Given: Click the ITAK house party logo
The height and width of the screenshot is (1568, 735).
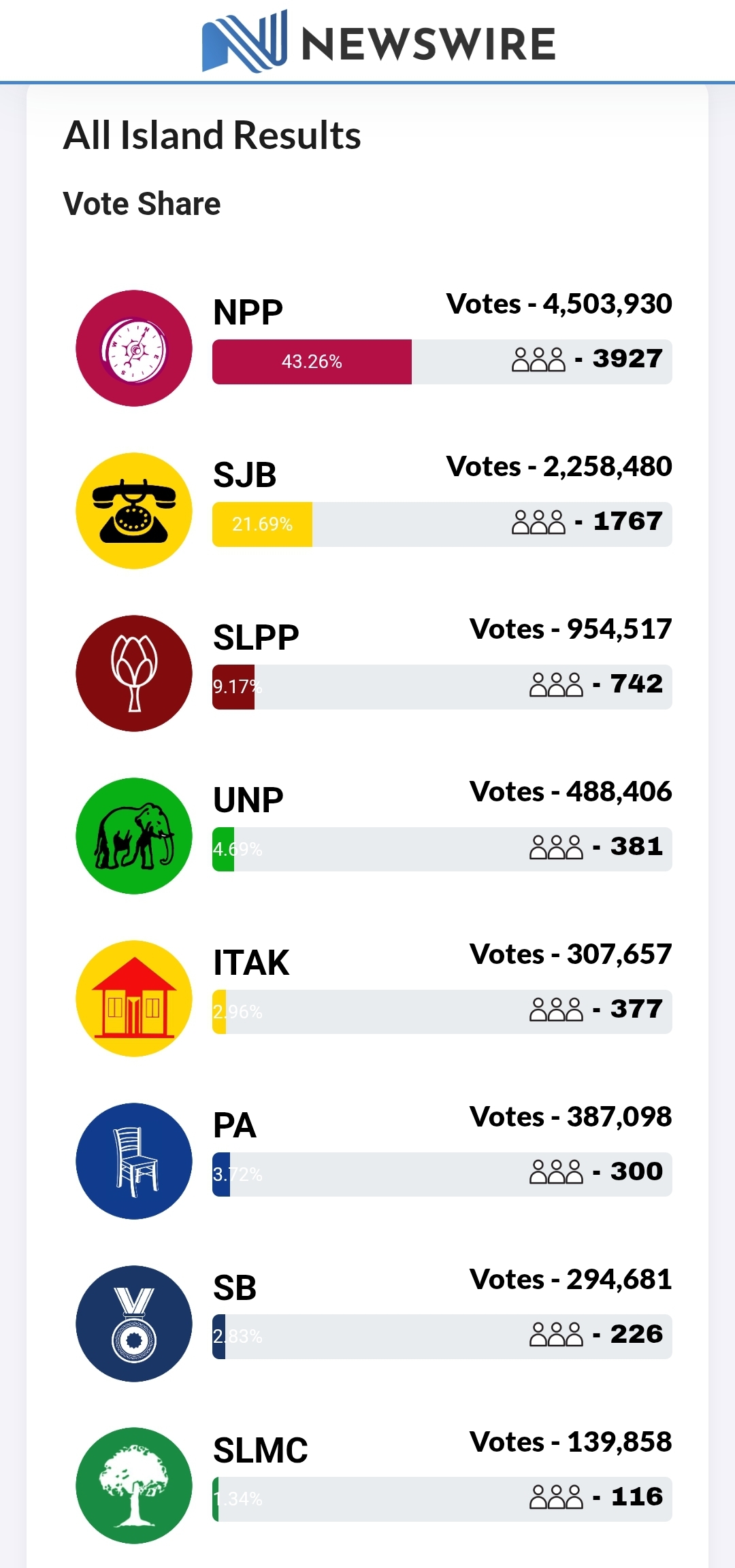Looking at the screenshot, I should 134,999.
